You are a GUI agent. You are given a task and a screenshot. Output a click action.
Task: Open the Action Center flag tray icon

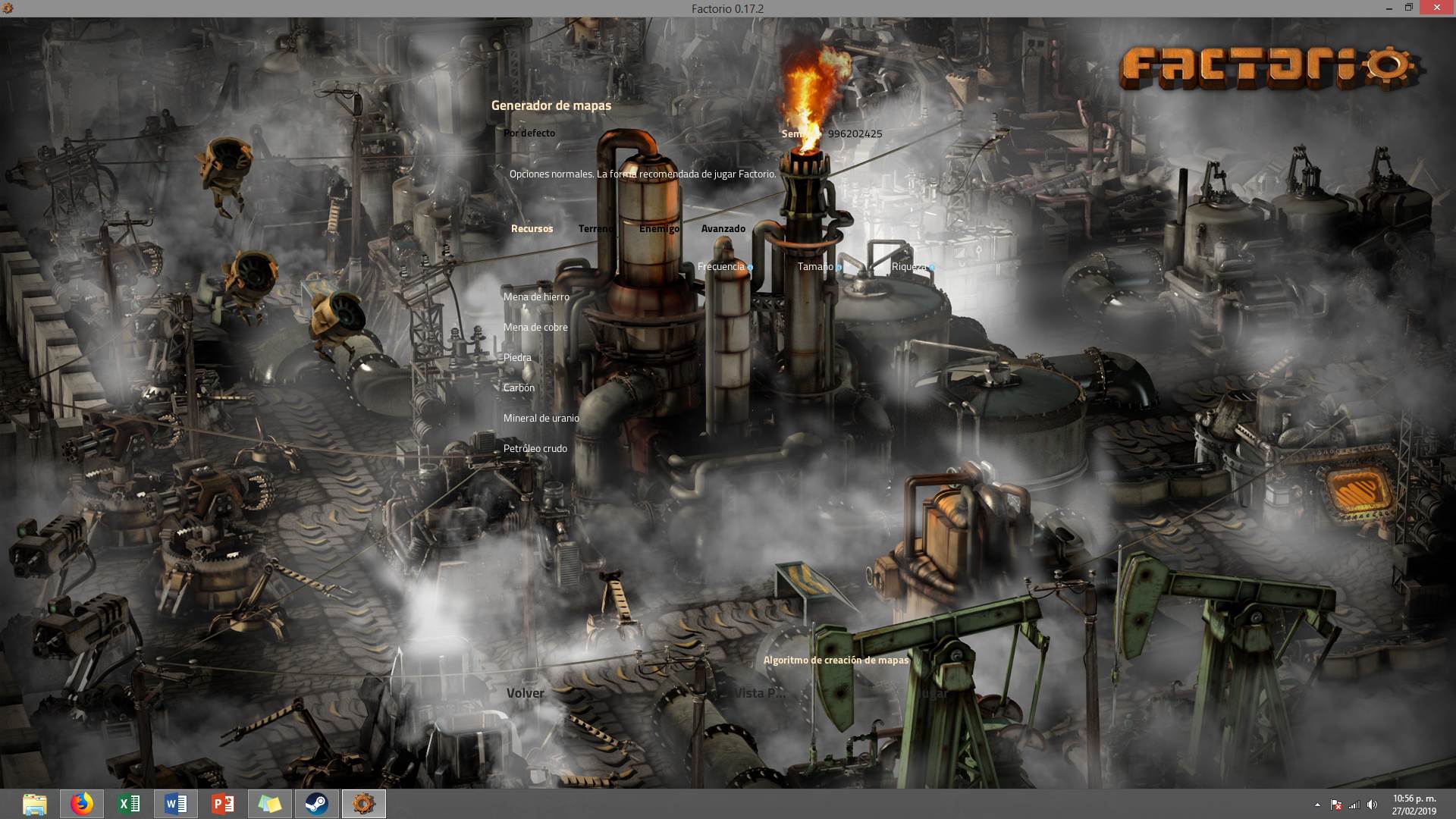point(1336,805)
